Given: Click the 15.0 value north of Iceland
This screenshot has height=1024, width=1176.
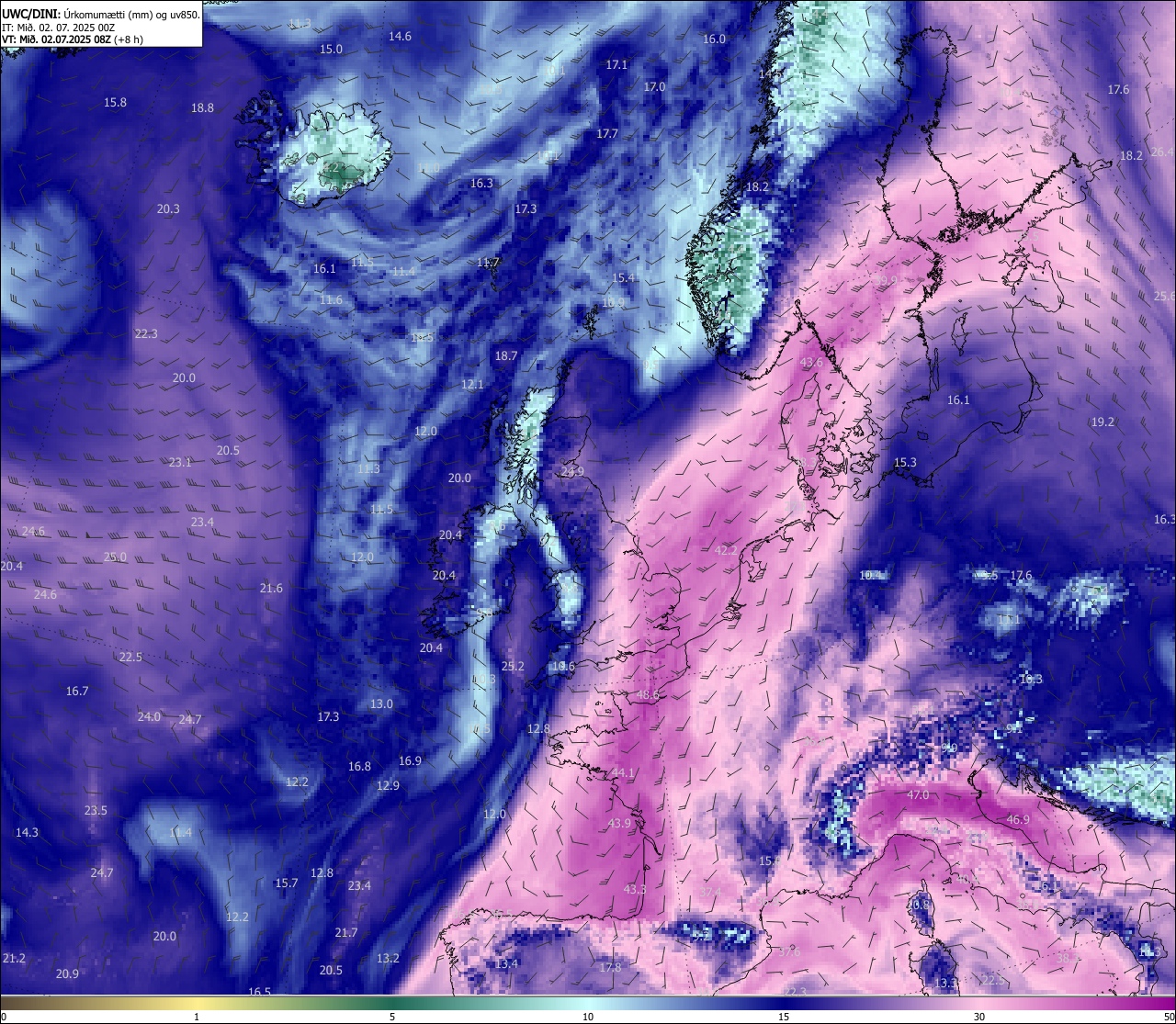Looking at the screenshot, I should (x=331, y=50).
